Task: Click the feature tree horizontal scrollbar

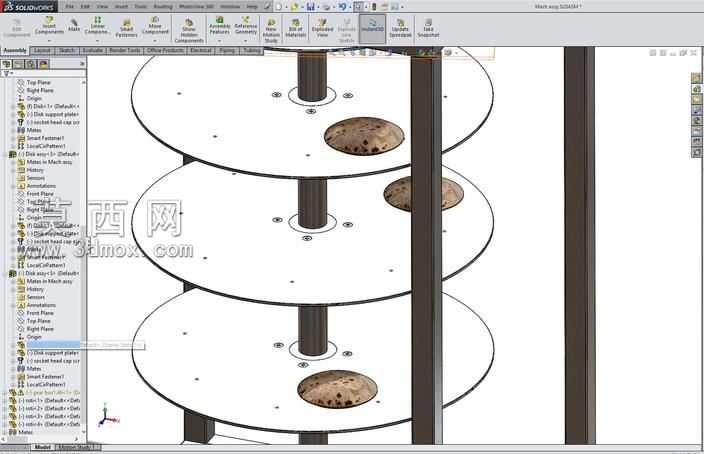Action: click(x=41, y=439)
